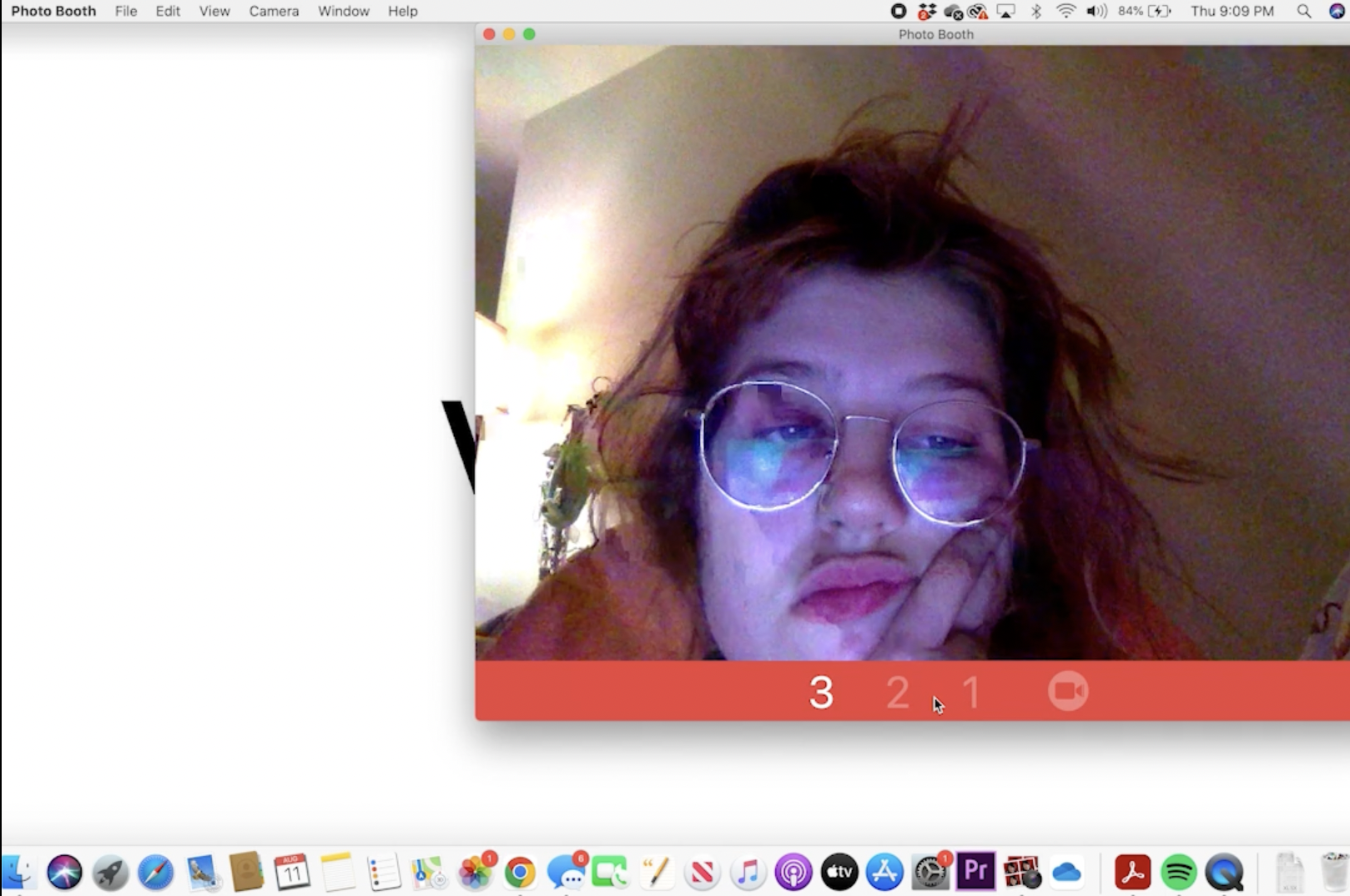Open Apple TV app in Dock
Screen dimensions: 1350x896
[839, 873]
